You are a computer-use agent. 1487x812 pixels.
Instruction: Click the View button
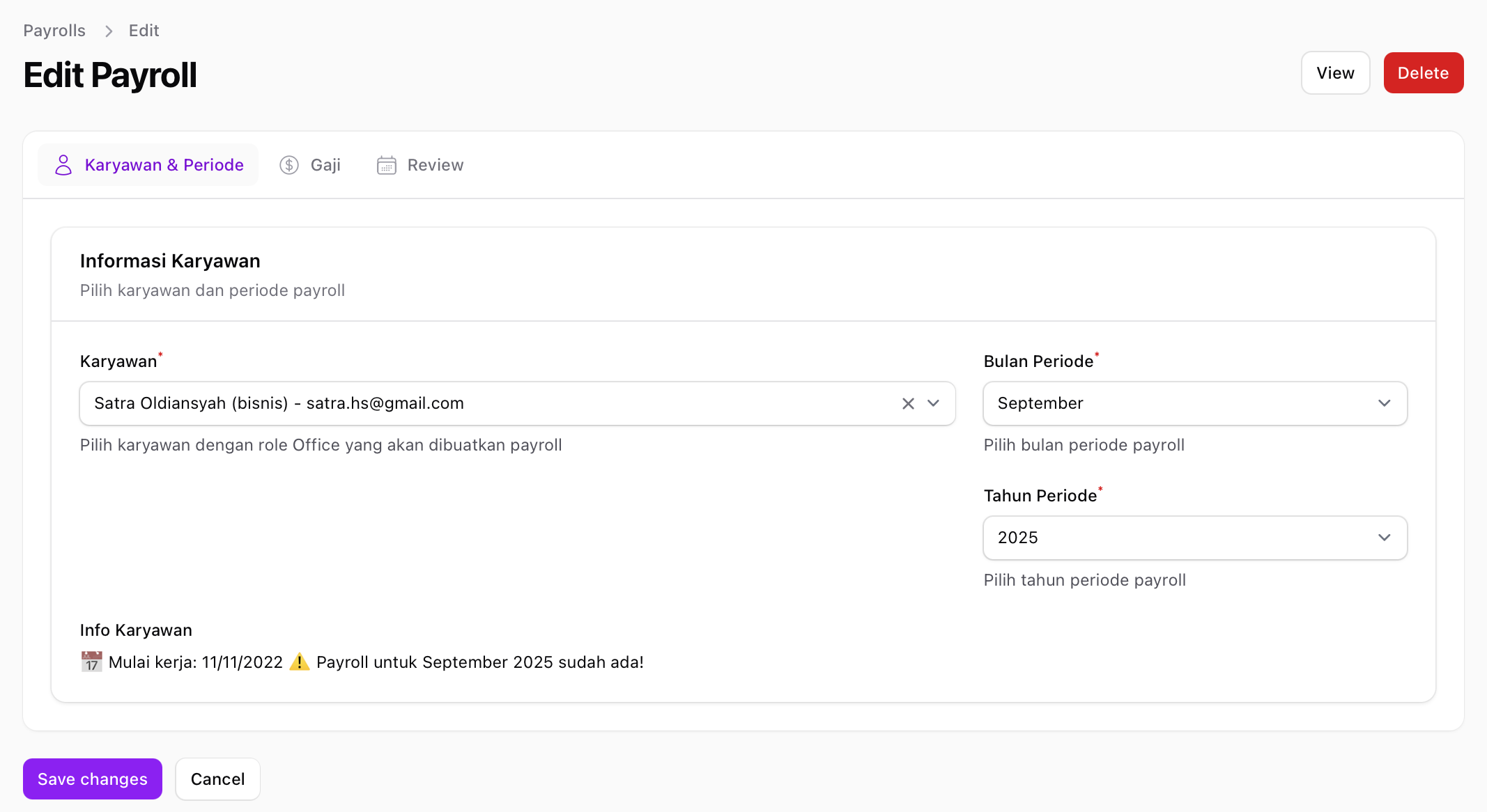[x=1335, y=73]
